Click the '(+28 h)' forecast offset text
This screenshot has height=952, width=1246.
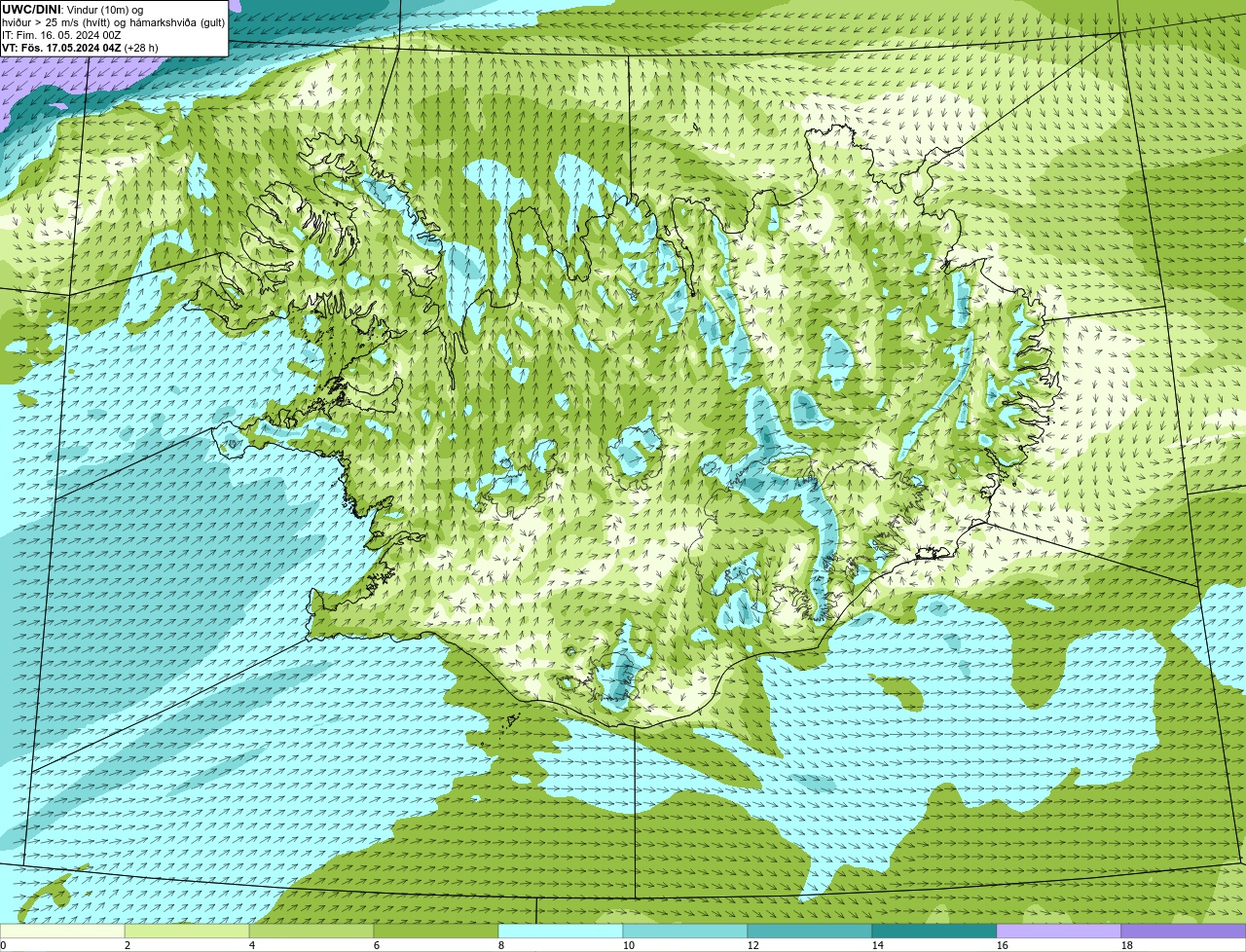click(141, 47)
